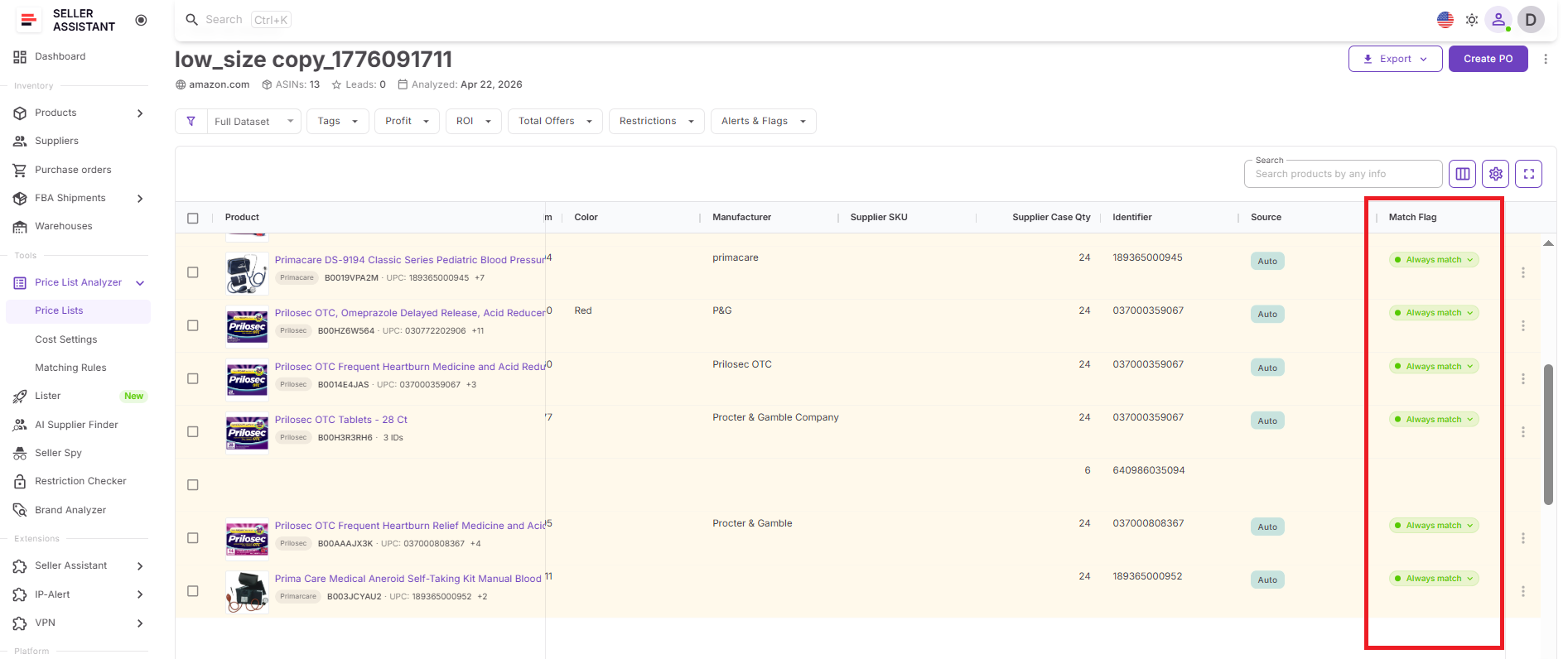The height and width of the screenshot is (659, 1568).
Task: Open the profile avatar labeled D
Action: point(1531,20)
